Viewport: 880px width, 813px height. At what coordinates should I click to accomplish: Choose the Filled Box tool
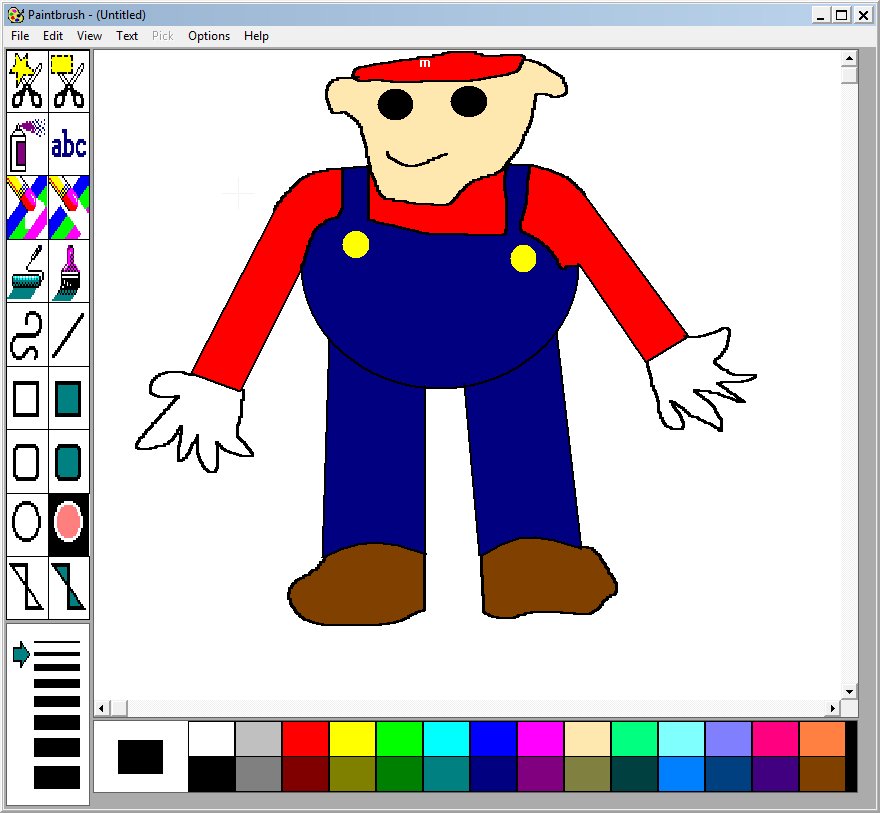pos(69,398)
